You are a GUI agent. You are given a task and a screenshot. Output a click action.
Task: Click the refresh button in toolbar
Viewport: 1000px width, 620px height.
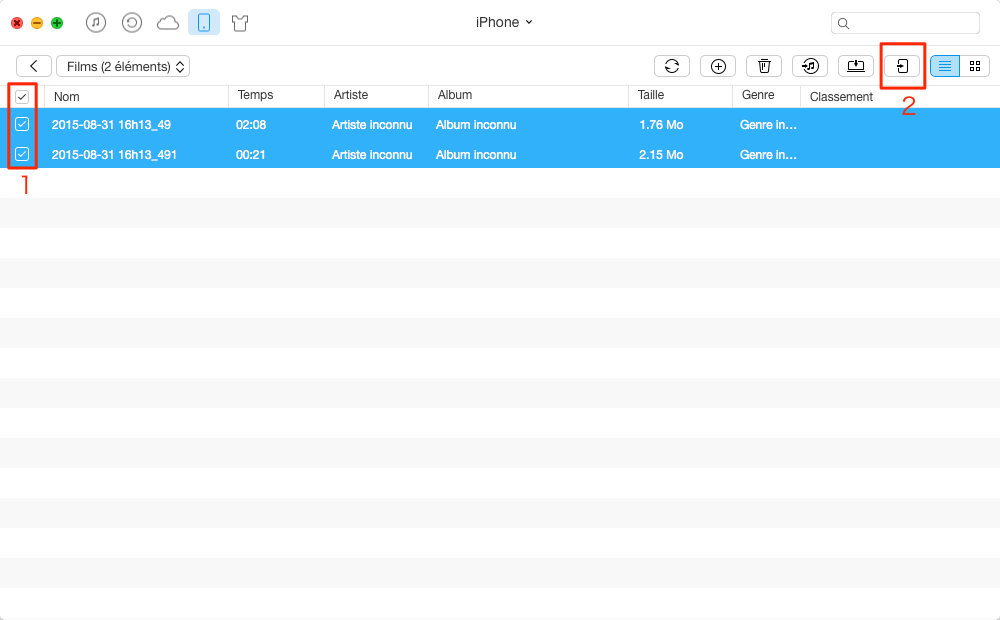pos(672,66)
